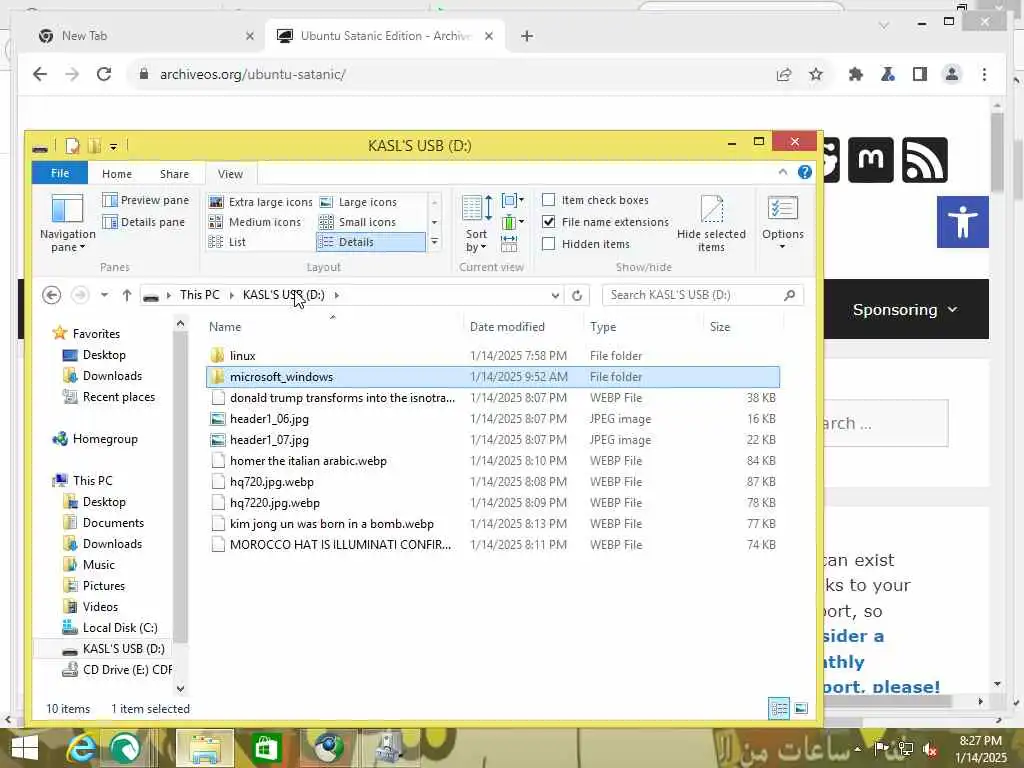The width and height of the screenshot is (1024, 768).
Task: Click the Explorer Back arrow
Action: (52, 295)
